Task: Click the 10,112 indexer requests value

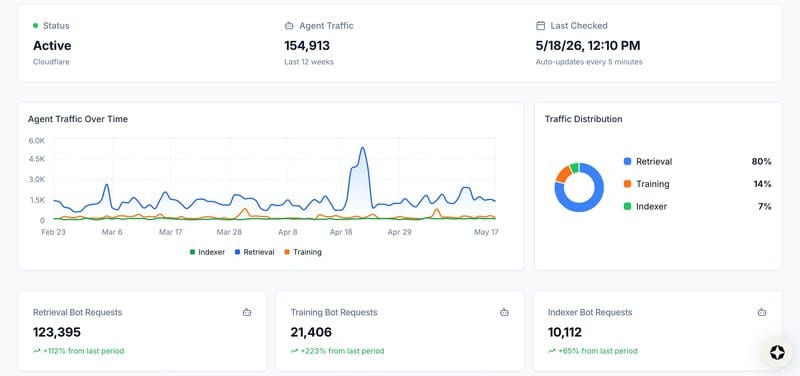Action: (565, 332)
